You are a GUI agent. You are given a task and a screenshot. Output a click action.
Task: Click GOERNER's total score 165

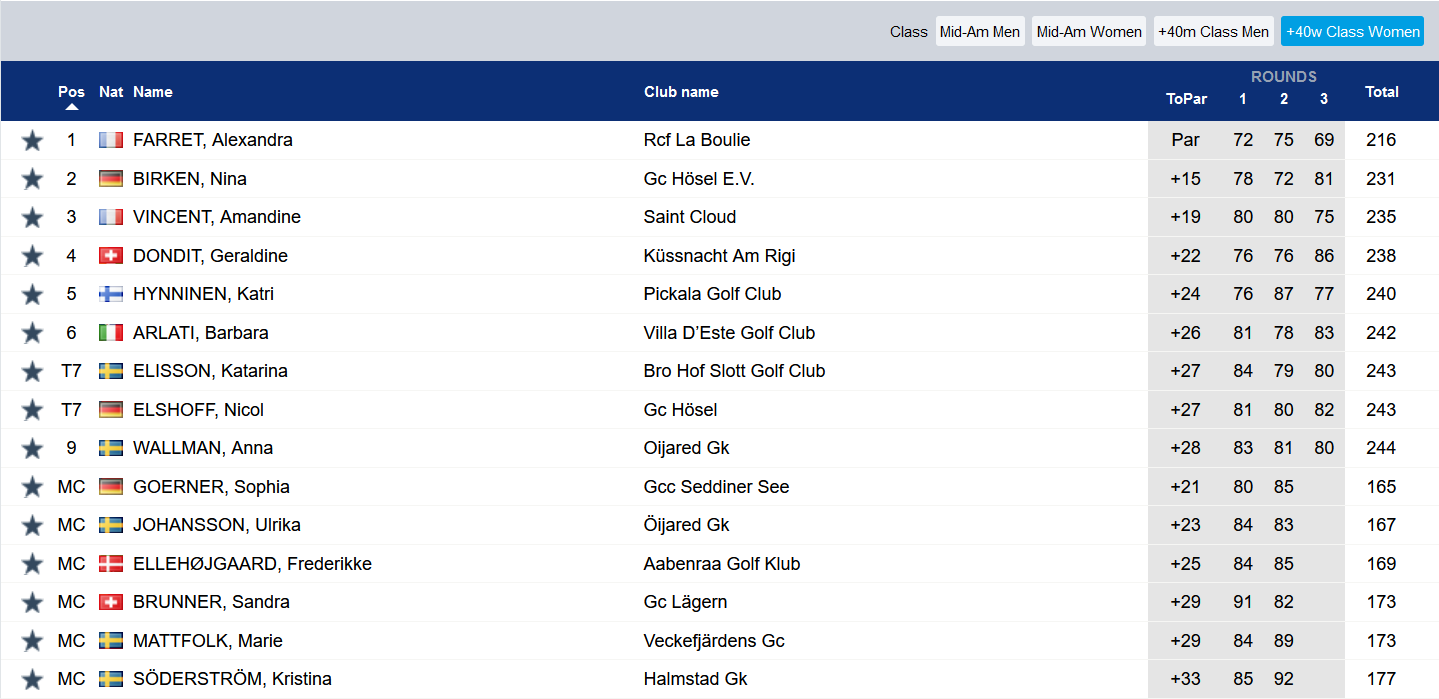(x=1381, y=487)
